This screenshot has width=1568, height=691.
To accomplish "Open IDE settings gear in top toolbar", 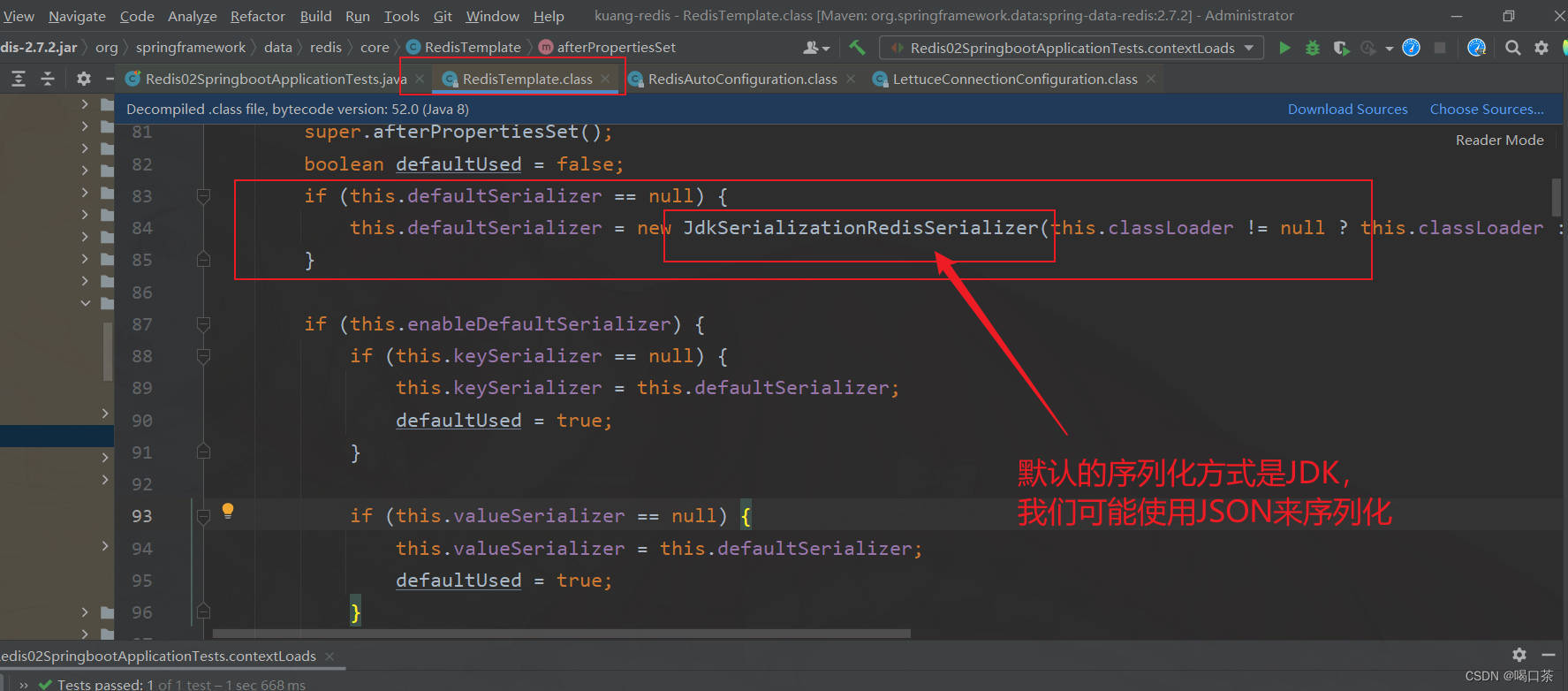I will coord(1541,48).
